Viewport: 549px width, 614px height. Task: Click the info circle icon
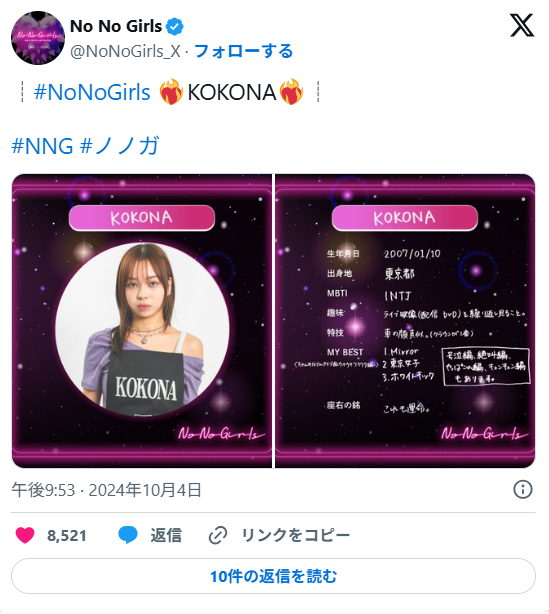point(522,489)
